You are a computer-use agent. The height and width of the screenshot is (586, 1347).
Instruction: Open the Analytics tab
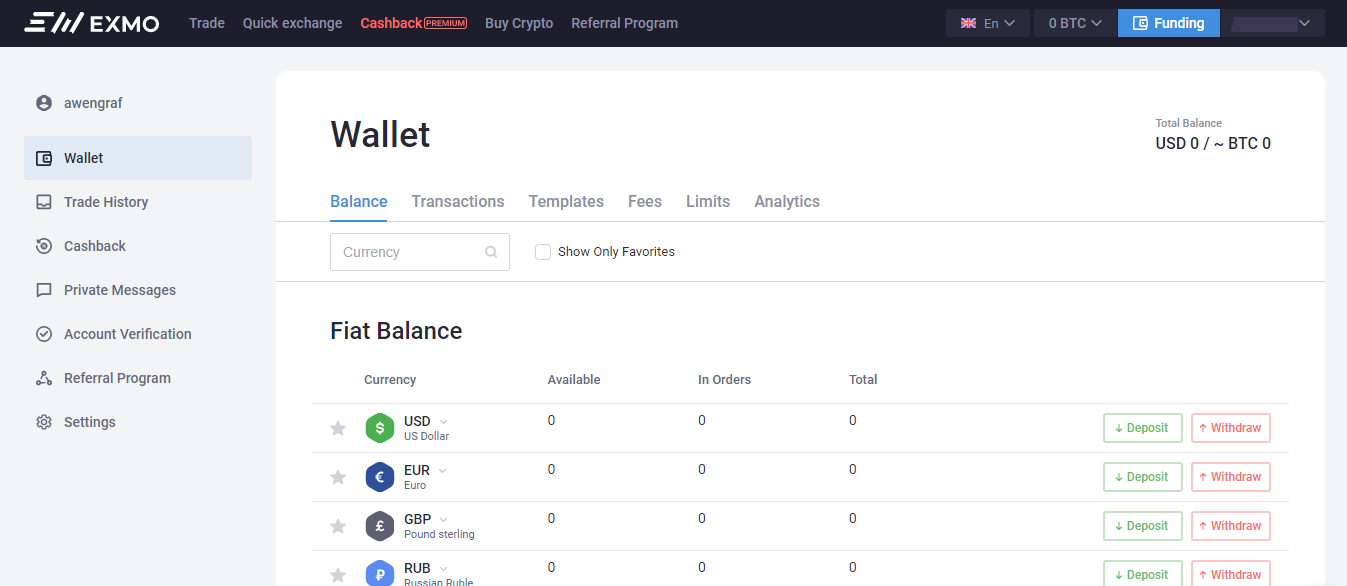786,201
